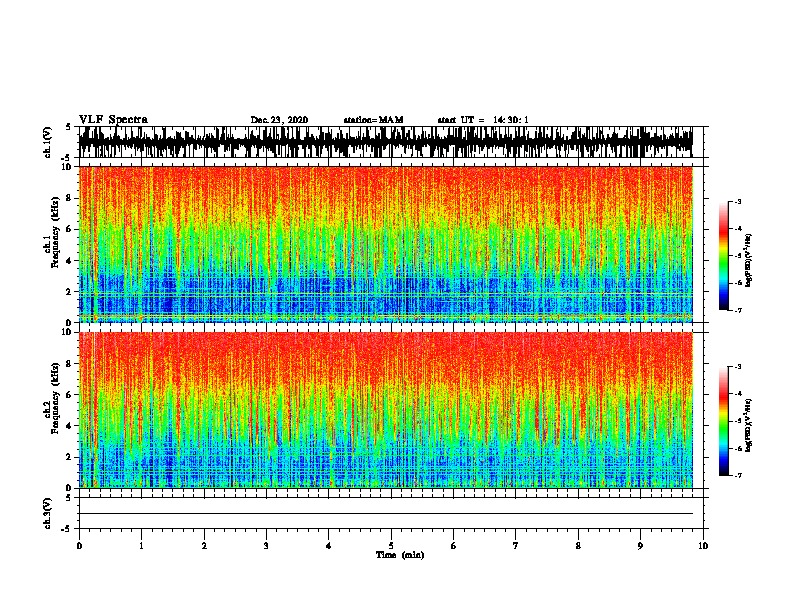Select the ch.2 "Frequency (kHz)" axis label
792x612 pixels.
55,398
